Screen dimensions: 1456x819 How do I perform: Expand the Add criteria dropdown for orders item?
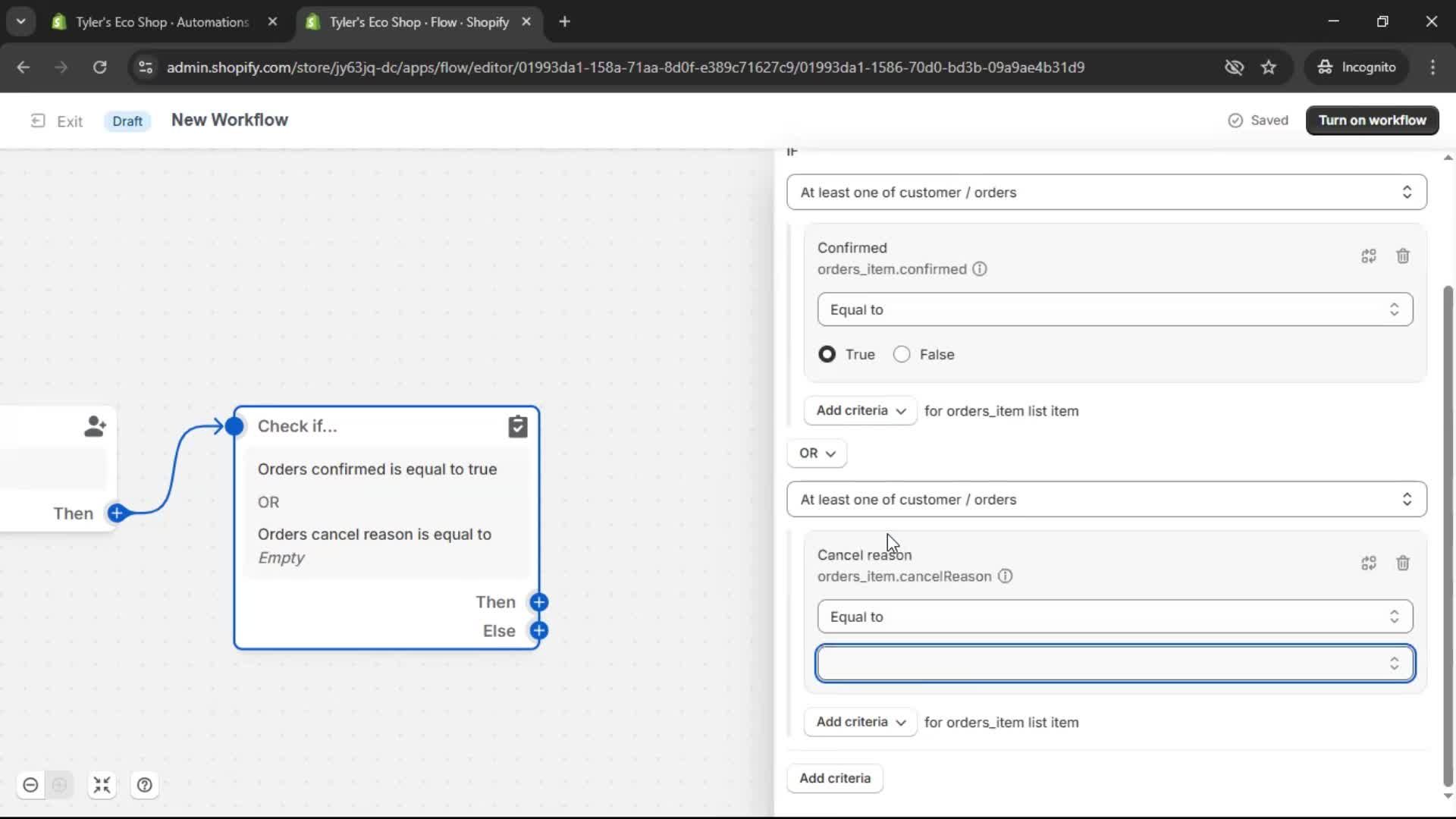[x=859, y=410]
